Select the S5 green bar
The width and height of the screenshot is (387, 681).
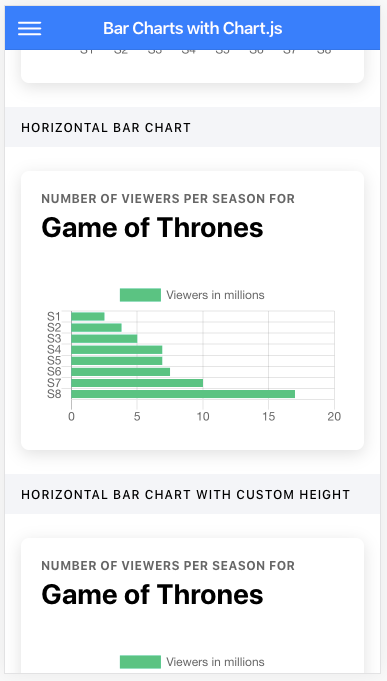click(x=117, y=360)
